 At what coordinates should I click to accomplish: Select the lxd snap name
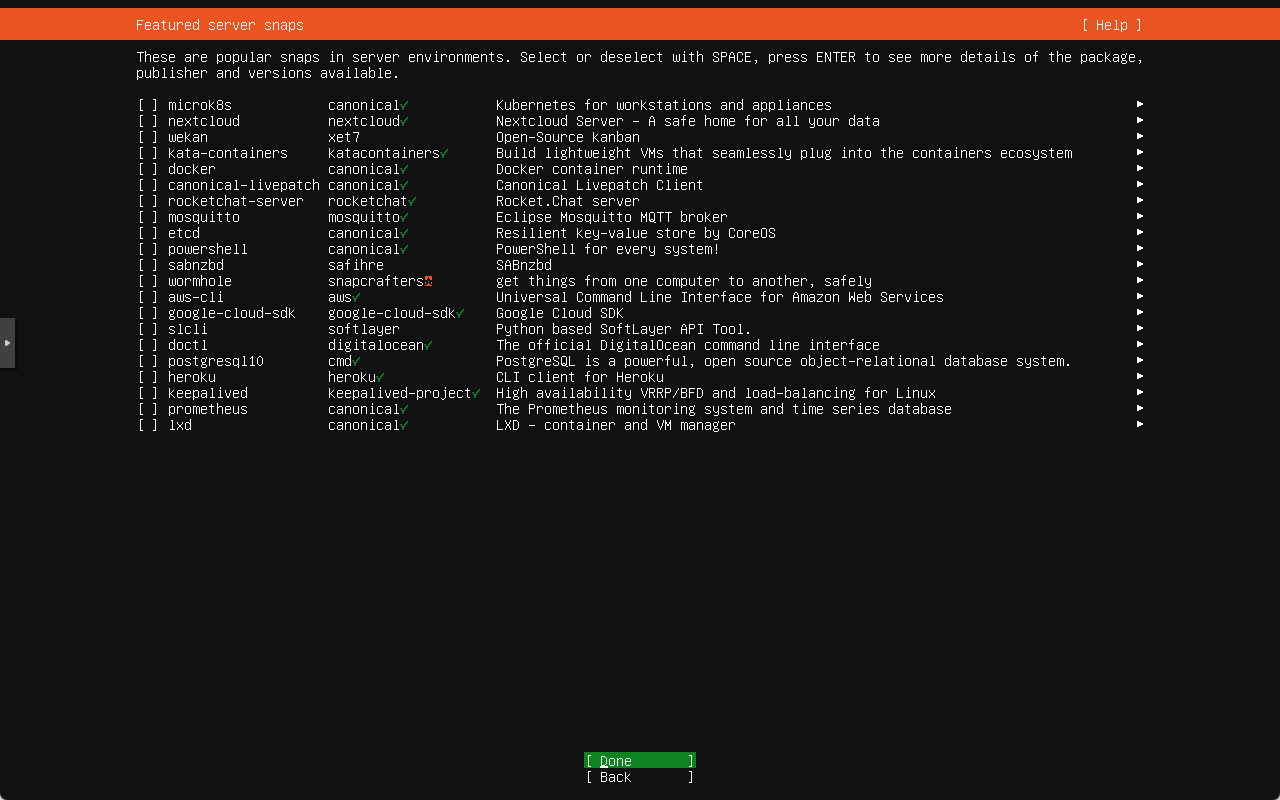pyautogui.click(x=180, y=425)
